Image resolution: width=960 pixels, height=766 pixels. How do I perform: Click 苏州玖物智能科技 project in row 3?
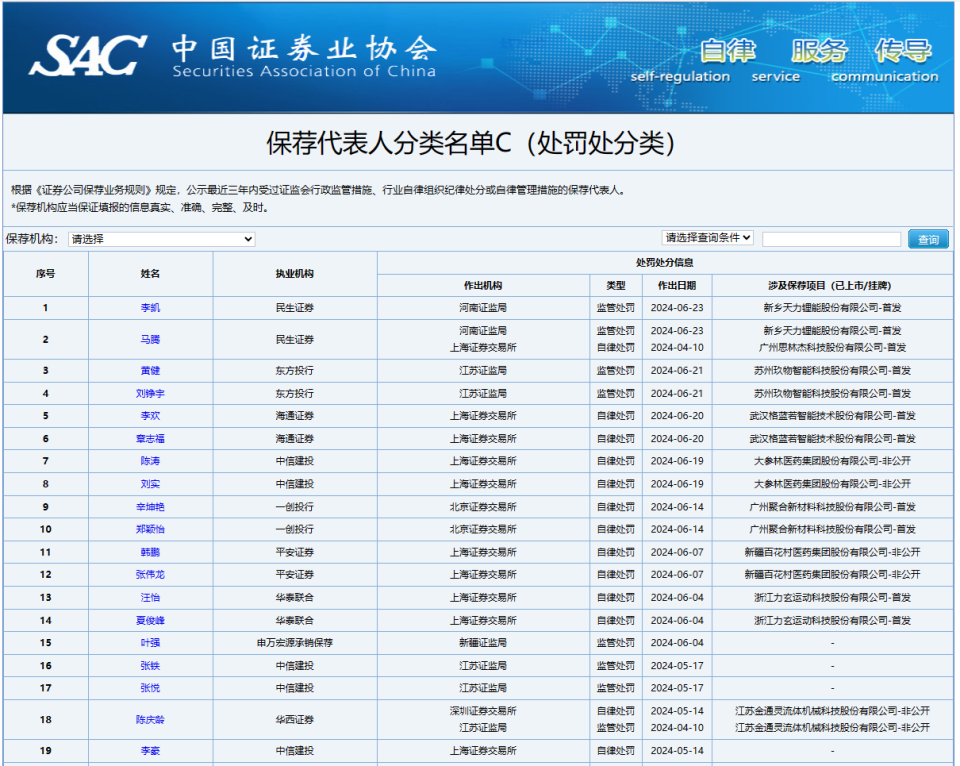point(832,370)
